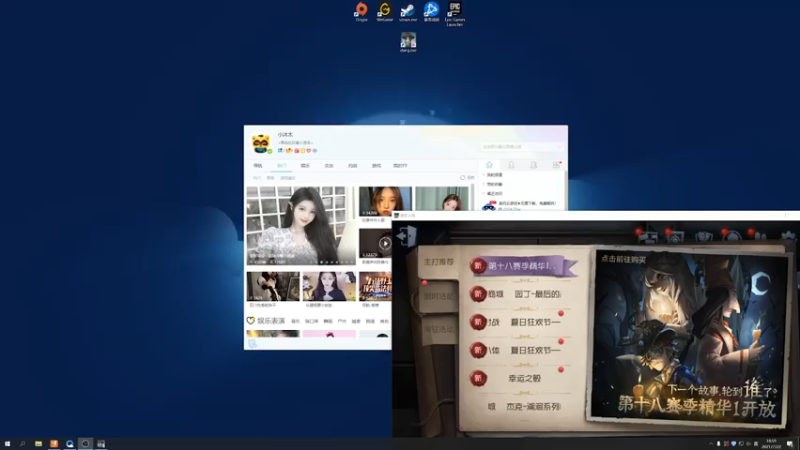Open the contacts icon tab in YY sidebar
800x450 pixels.
511,165
